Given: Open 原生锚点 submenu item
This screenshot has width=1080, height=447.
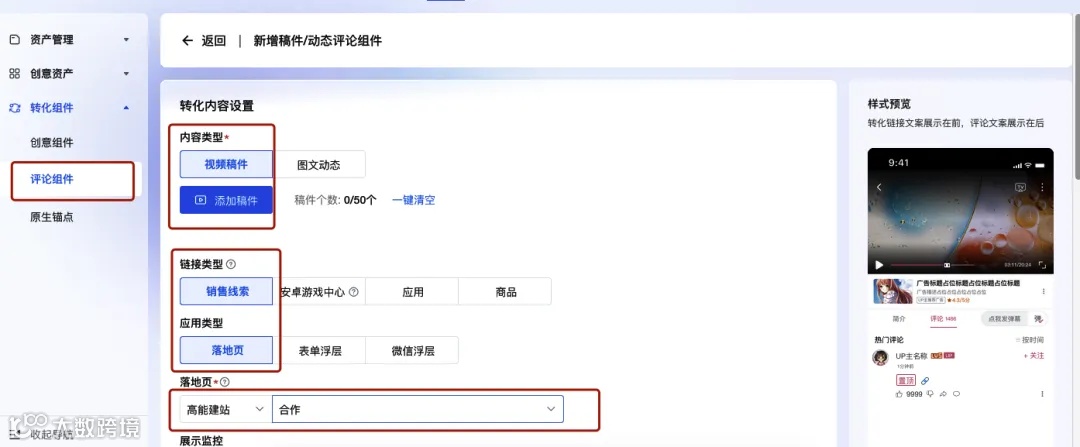Looking at the screenshot, I should (52, 217).
